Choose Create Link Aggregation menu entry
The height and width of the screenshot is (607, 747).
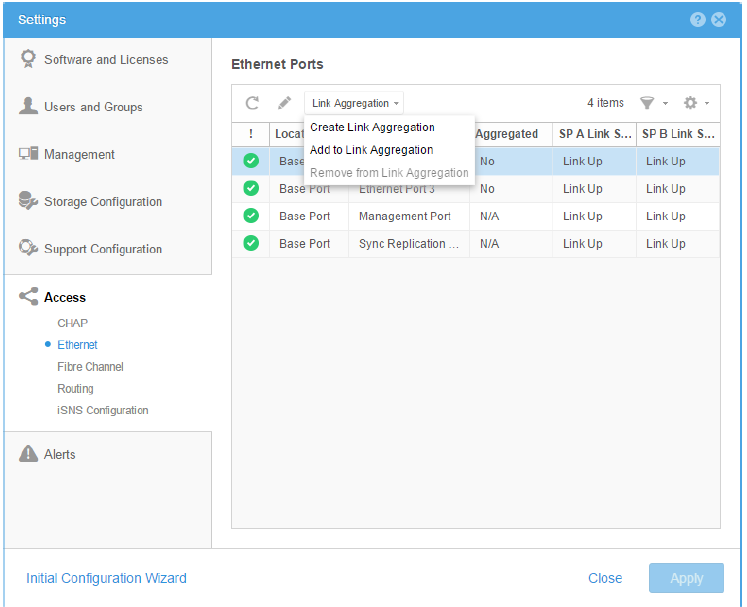tap(372, 128)
